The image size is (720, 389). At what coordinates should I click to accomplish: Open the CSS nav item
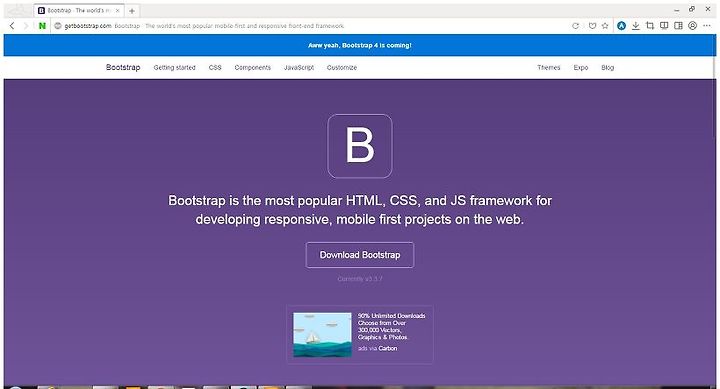[x=215, y=68]
